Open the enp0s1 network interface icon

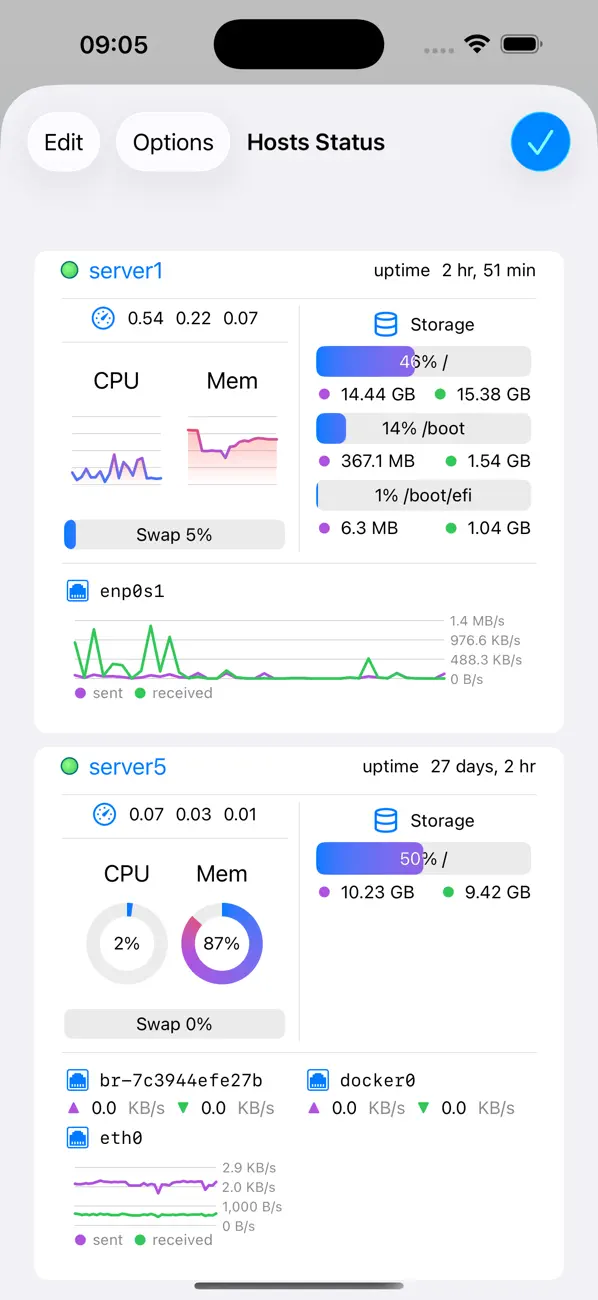pyautogui.click(x=77, y=591)
